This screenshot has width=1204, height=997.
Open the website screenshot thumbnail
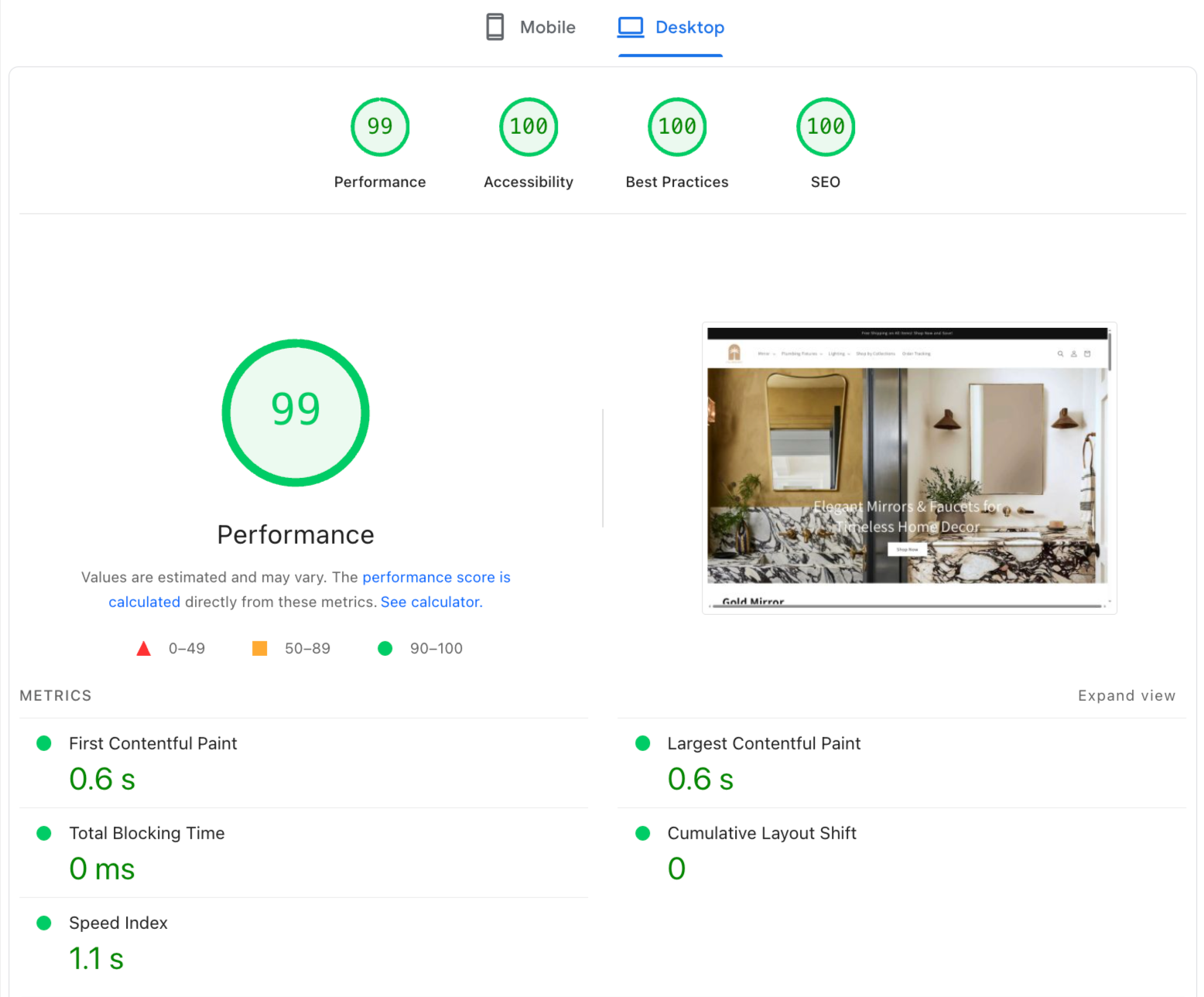click(x=908, y=468)
